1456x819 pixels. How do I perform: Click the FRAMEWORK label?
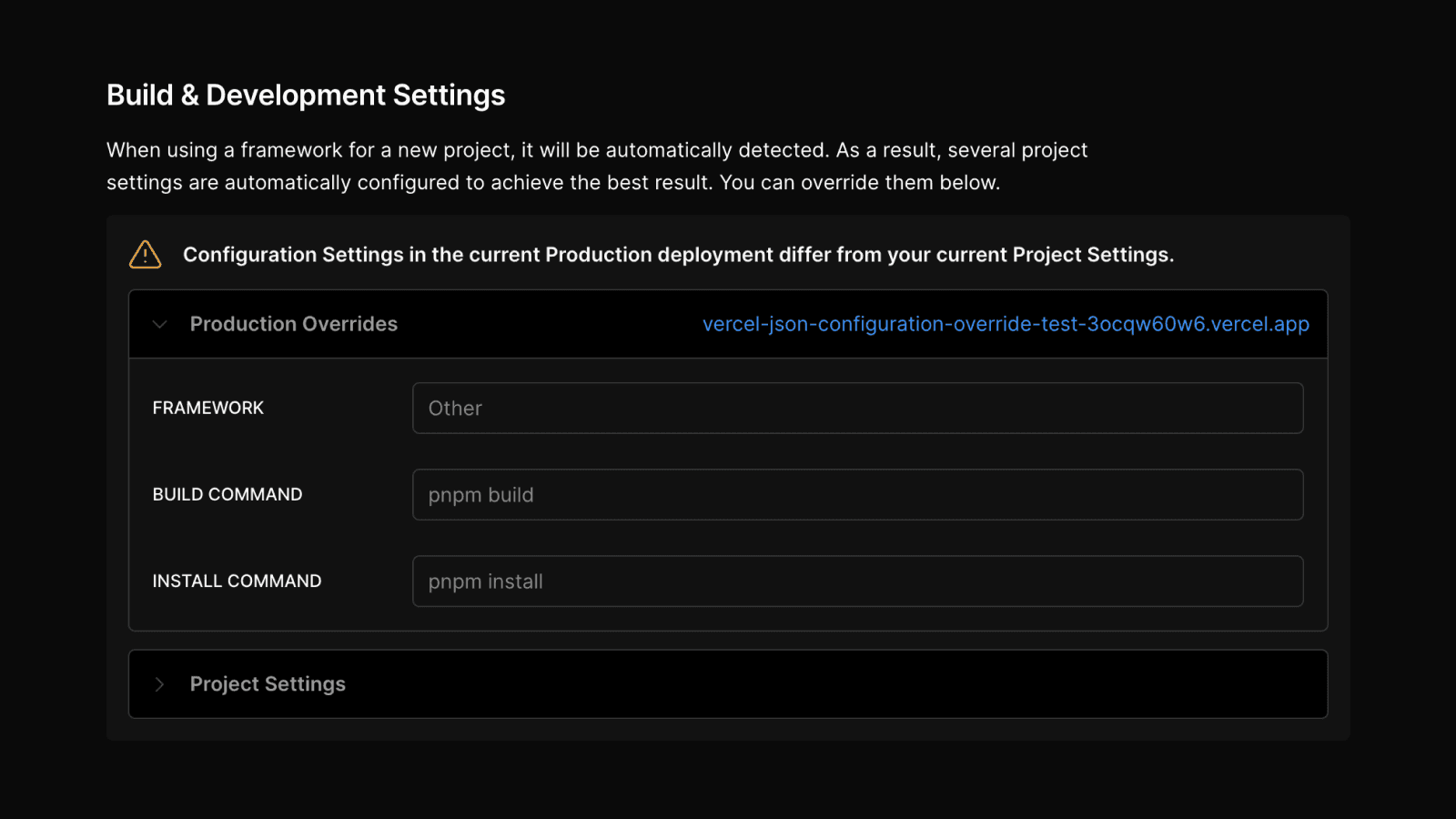[x=207, y=409]
